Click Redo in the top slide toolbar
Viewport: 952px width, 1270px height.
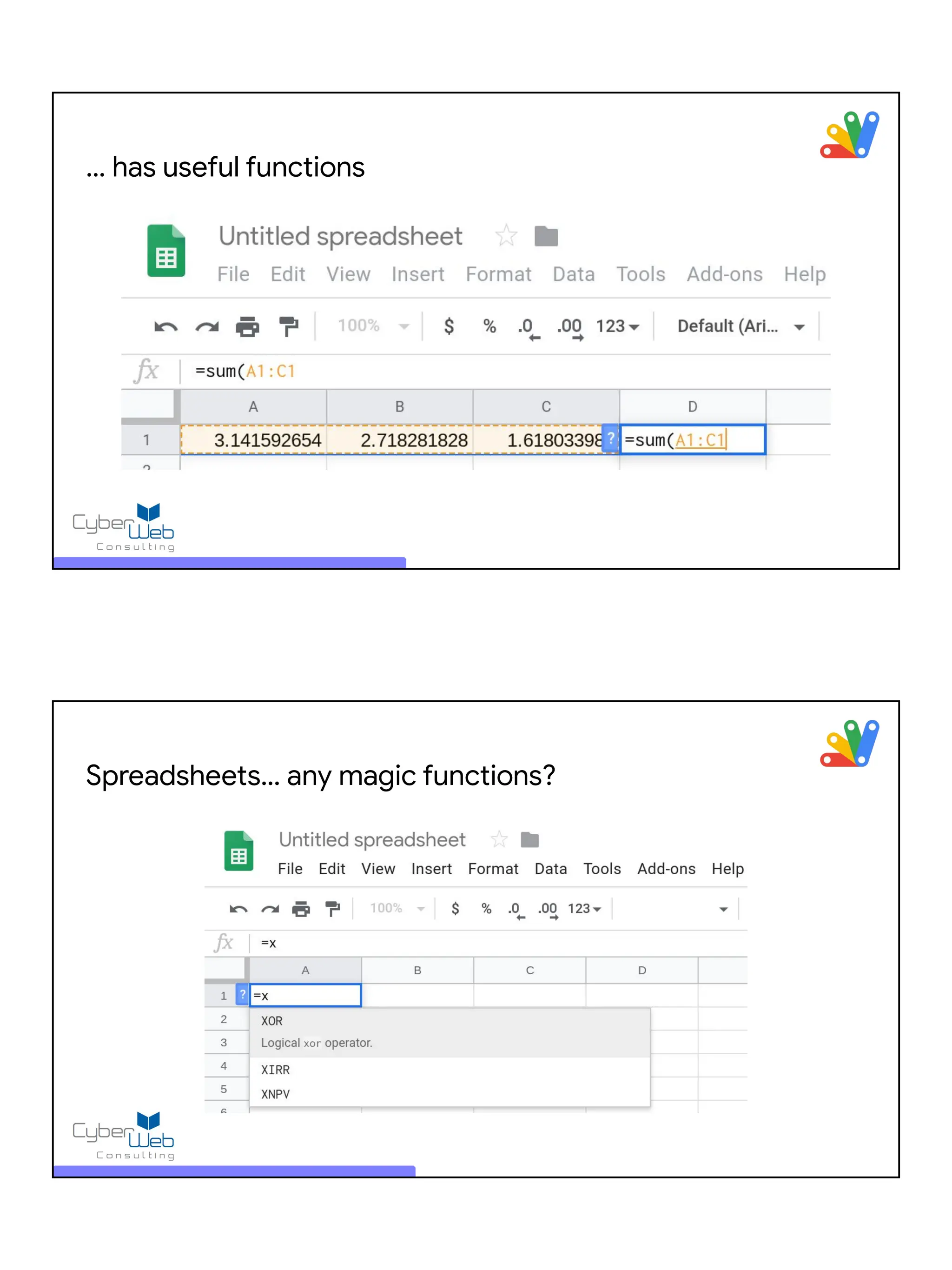[x=206, y=327]
